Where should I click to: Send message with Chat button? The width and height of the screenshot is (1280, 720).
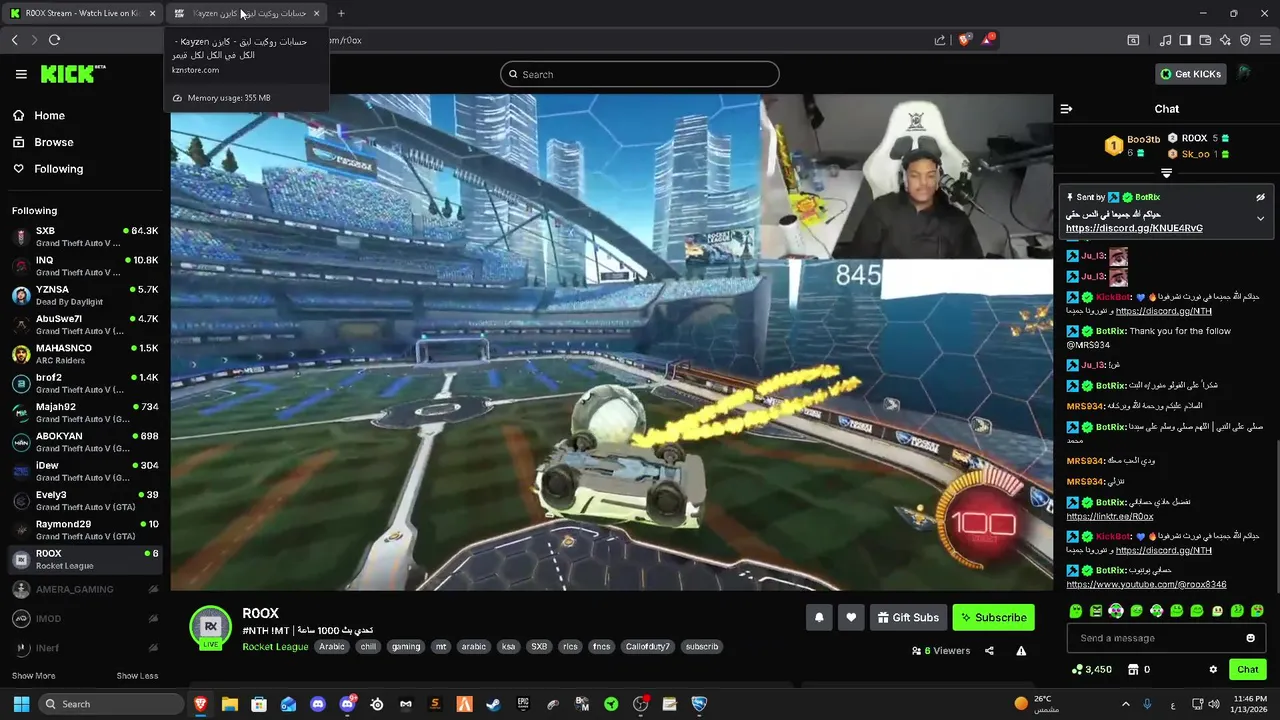coord(1248,670)
